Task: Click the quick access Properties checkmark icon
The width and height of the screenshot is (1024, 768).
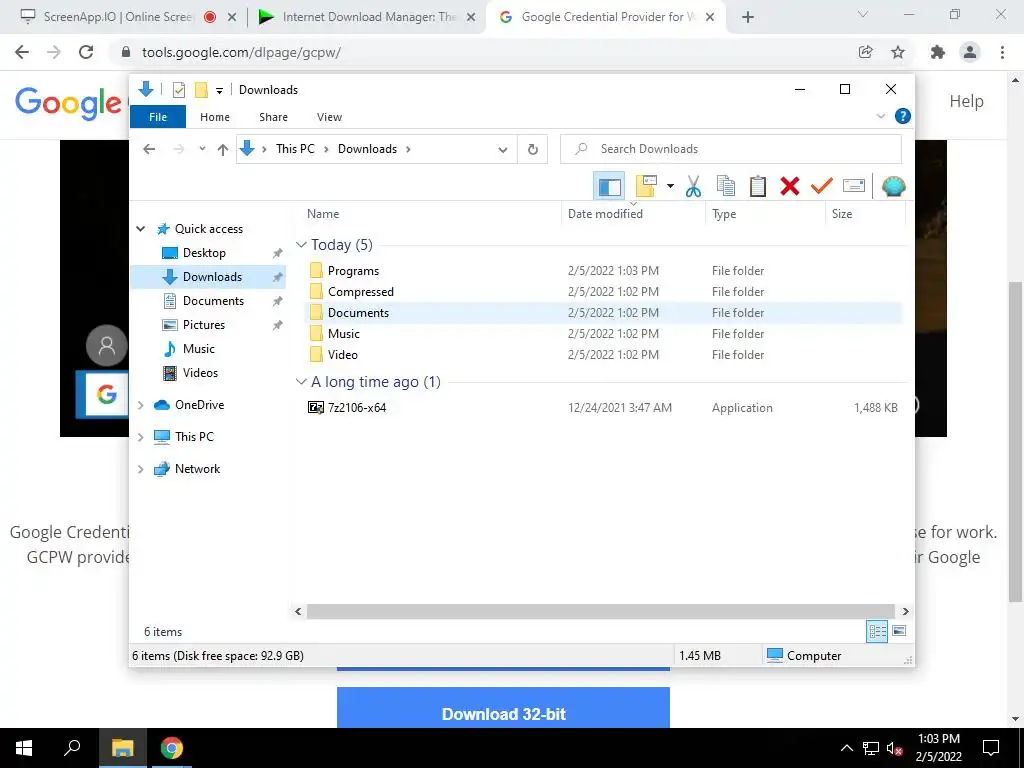Action: 178,90
